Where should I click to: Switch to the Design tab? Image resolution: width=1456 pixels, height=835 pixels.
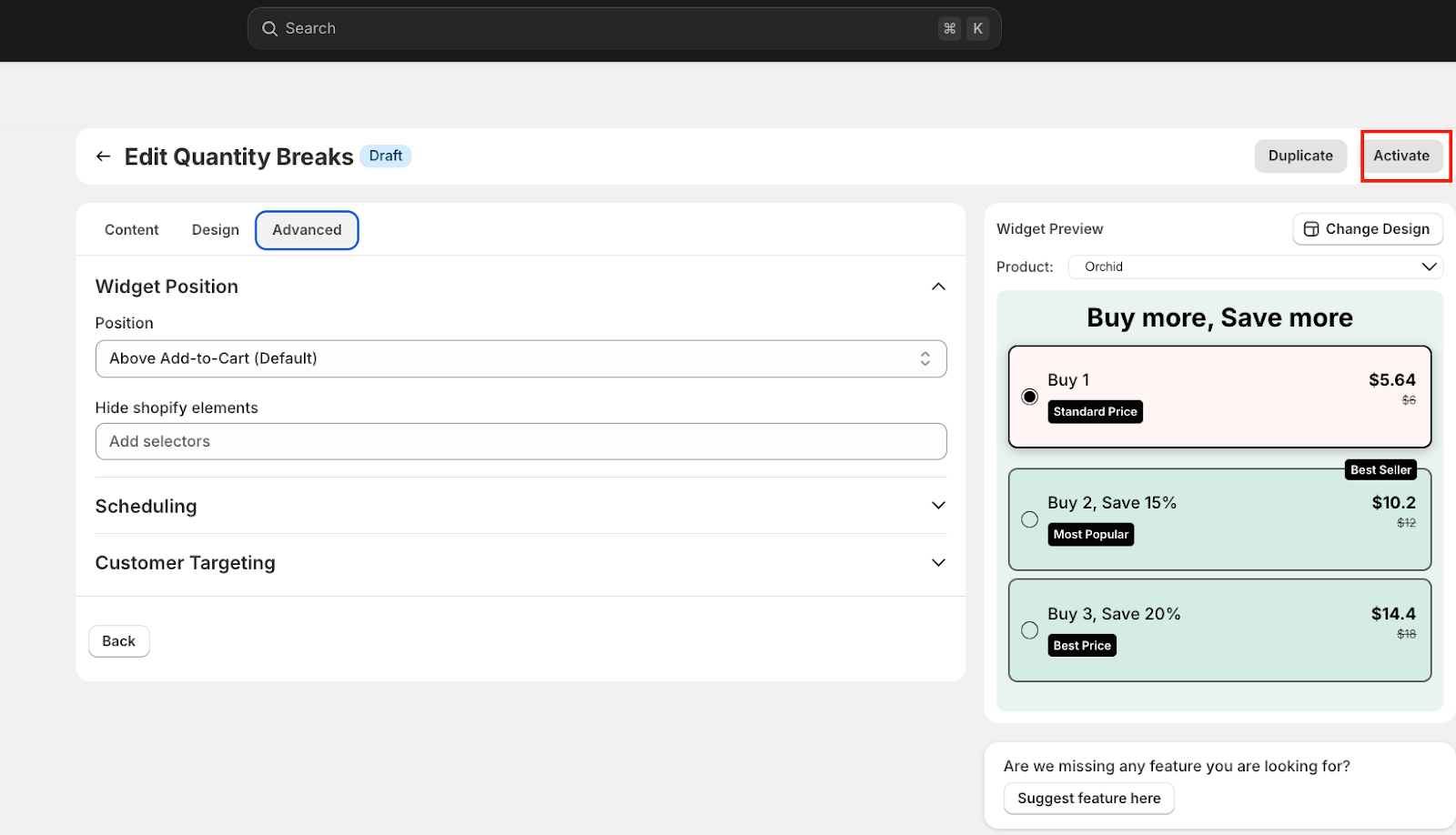(x=216, y=230)
